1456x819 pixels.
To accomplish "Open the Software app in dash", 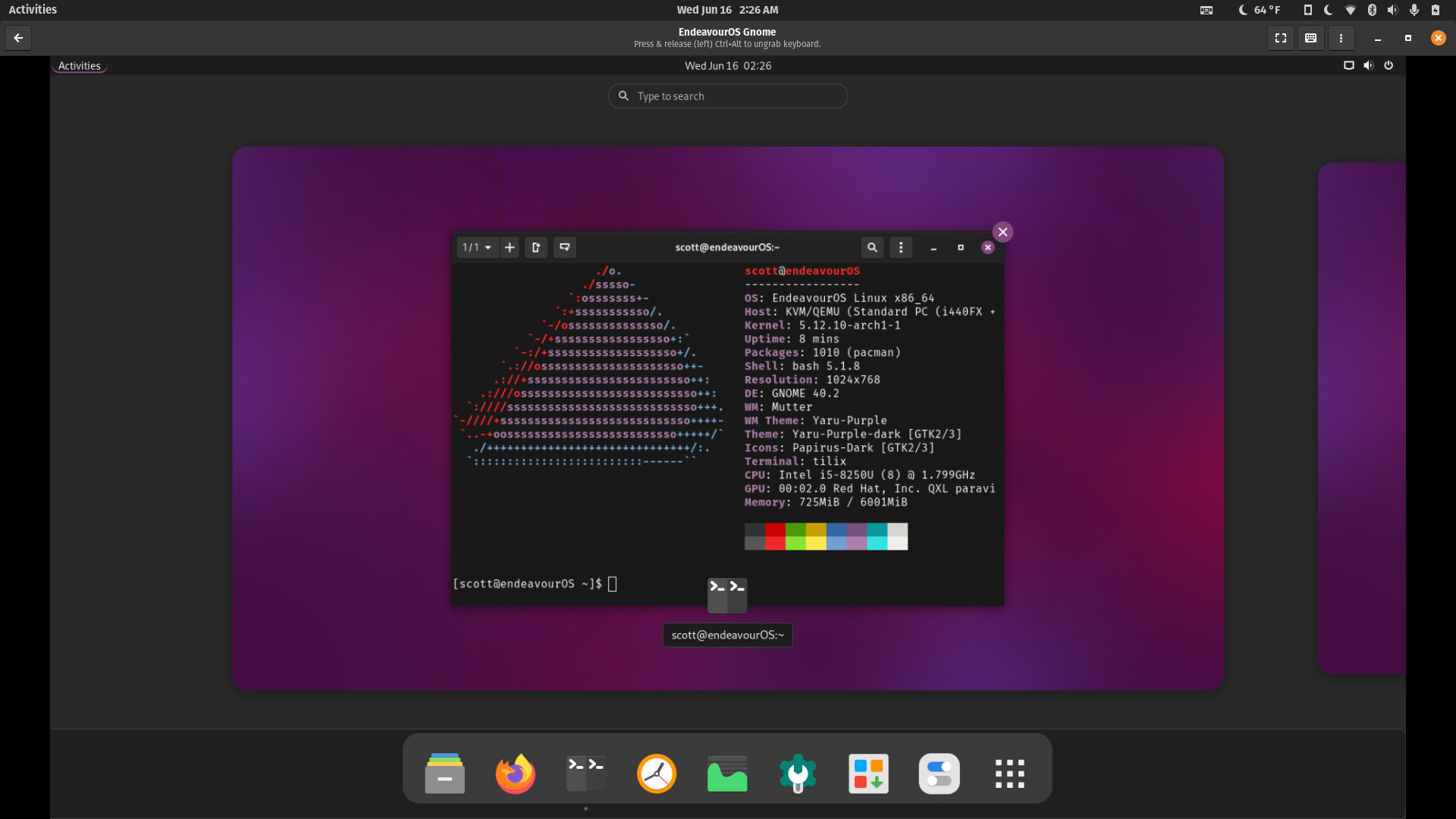I will [868, 773].
